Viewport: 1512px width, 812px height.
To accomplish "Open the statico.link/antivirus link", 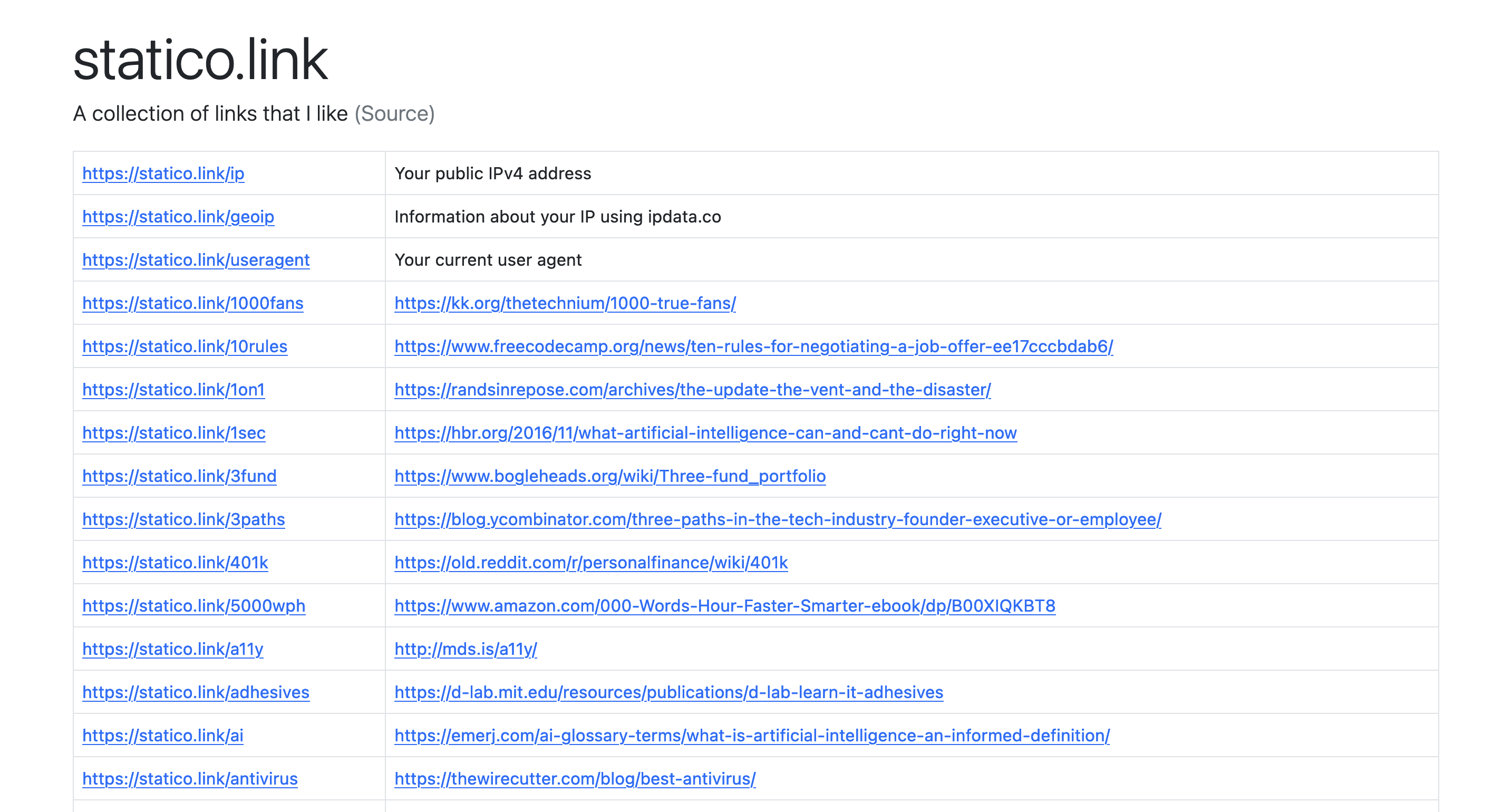I will pos(190,779).
